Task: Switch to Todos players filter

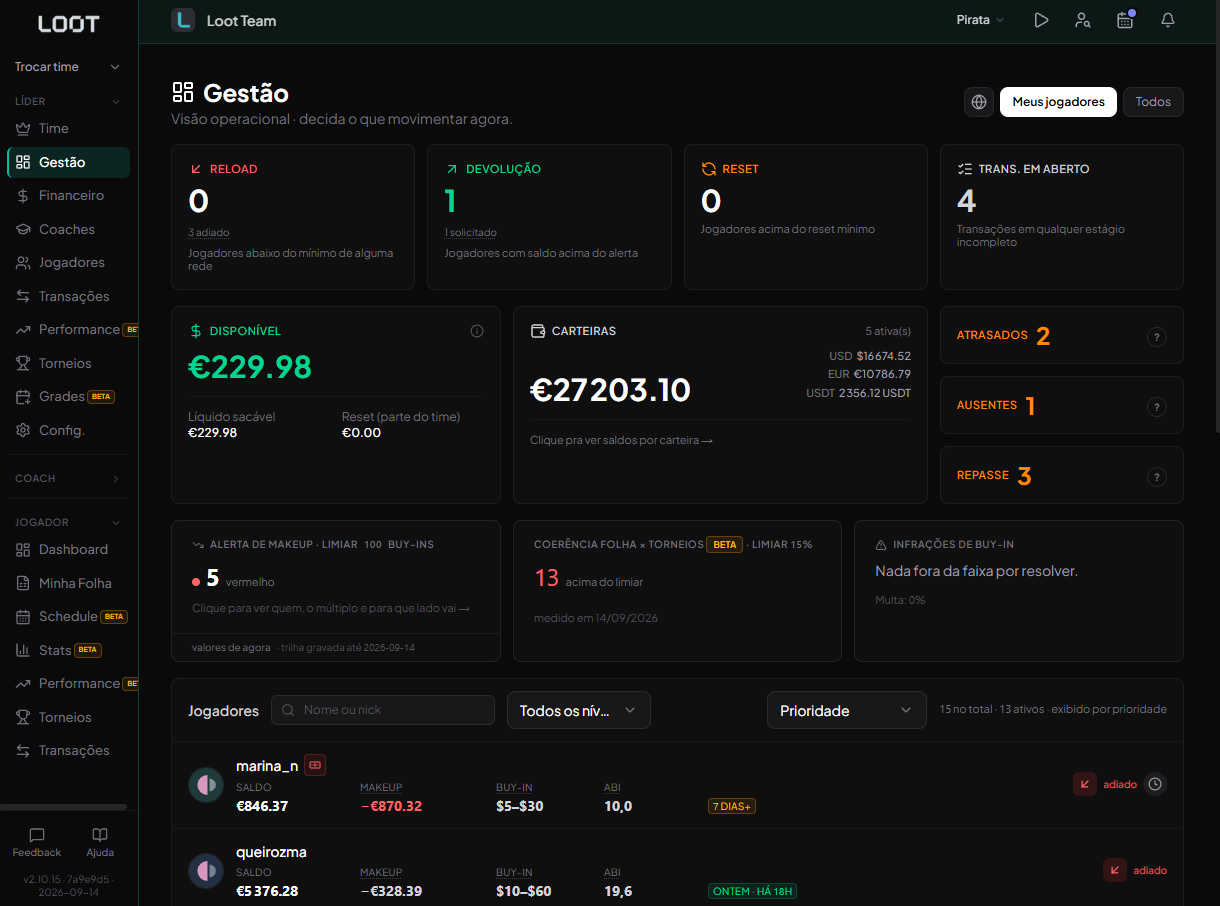Action: 1153,102
